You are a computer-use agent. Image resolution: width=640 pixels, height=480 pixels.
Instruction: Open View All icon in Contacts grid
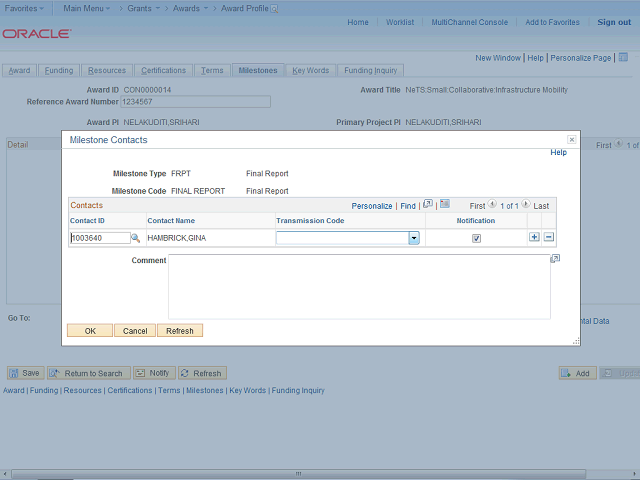point(428,204)
